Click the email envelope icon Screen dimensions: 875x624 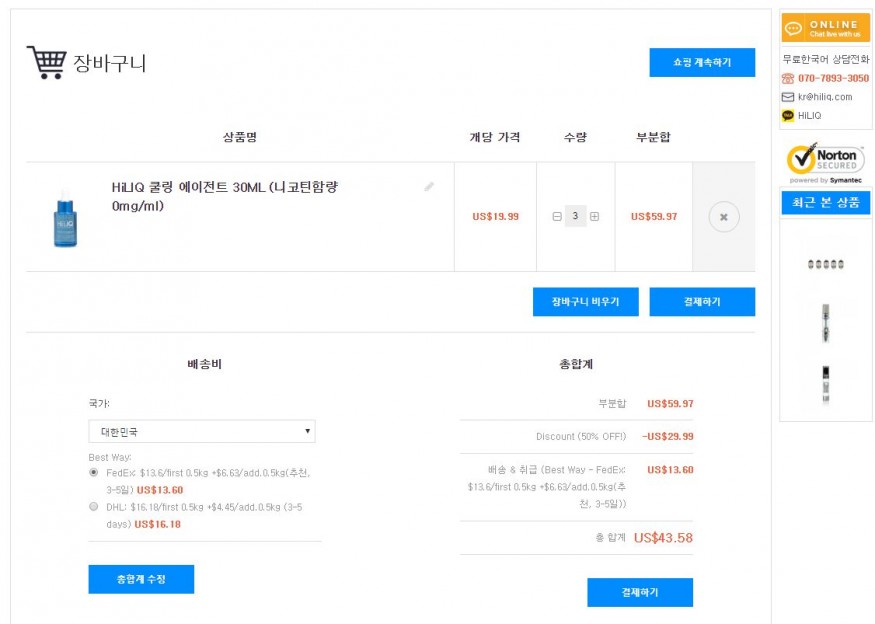pyautogui.click(x=788, y=97)
